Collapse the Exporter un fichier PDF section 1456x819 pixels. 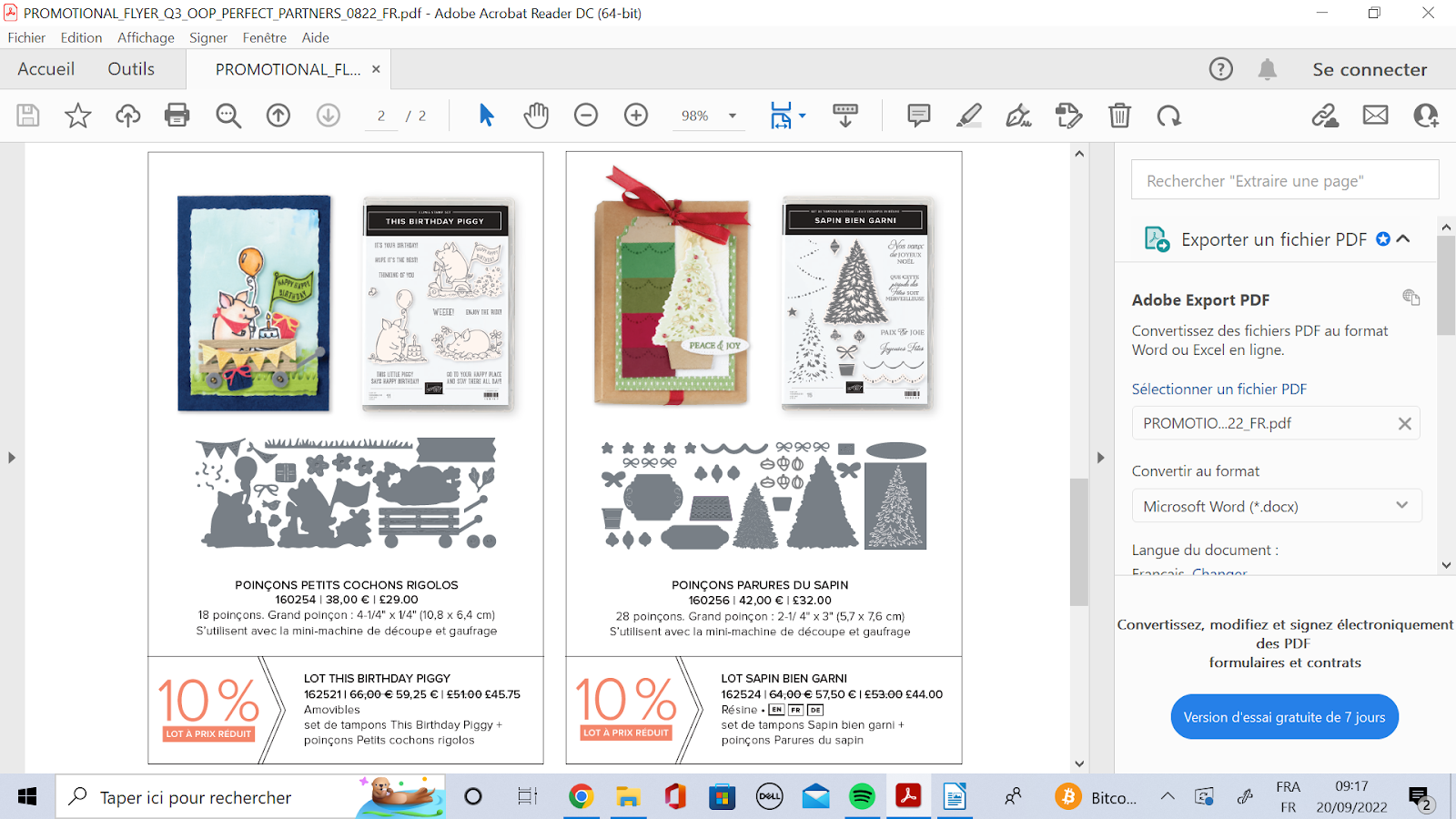(x=1403, y=239)
